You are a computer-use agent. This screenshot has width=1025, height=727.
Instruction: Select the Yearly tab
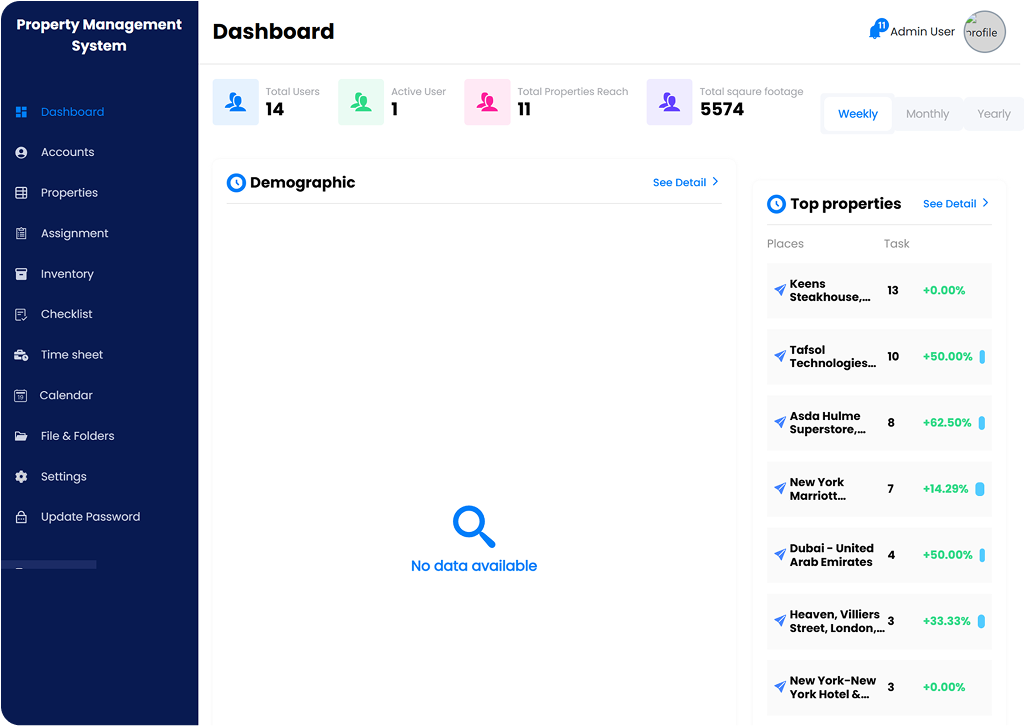(x=993, y=114)
